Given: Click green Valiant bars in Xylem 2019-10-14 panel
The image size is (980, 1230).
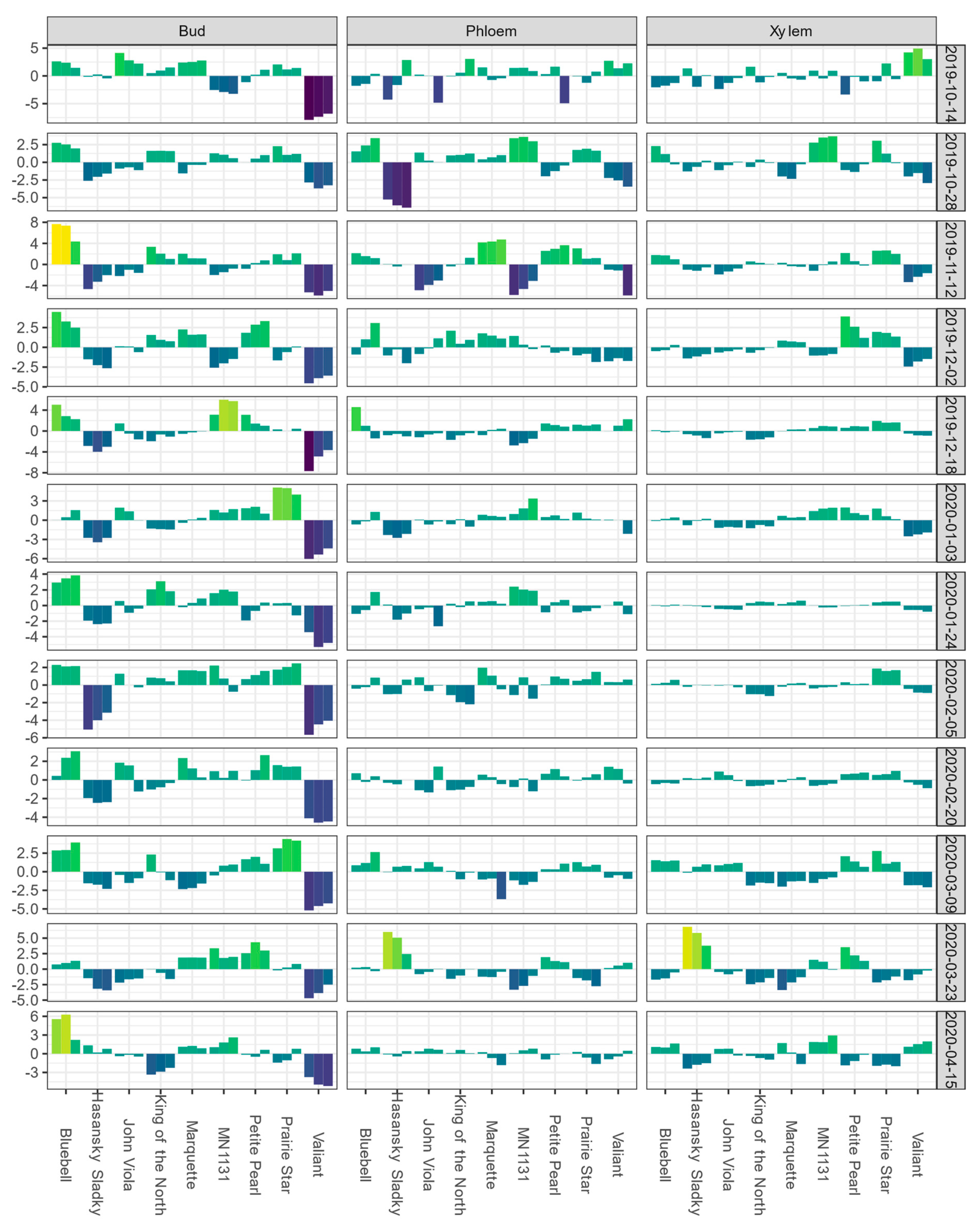Looking at the screenshot, I should [917, 63].
